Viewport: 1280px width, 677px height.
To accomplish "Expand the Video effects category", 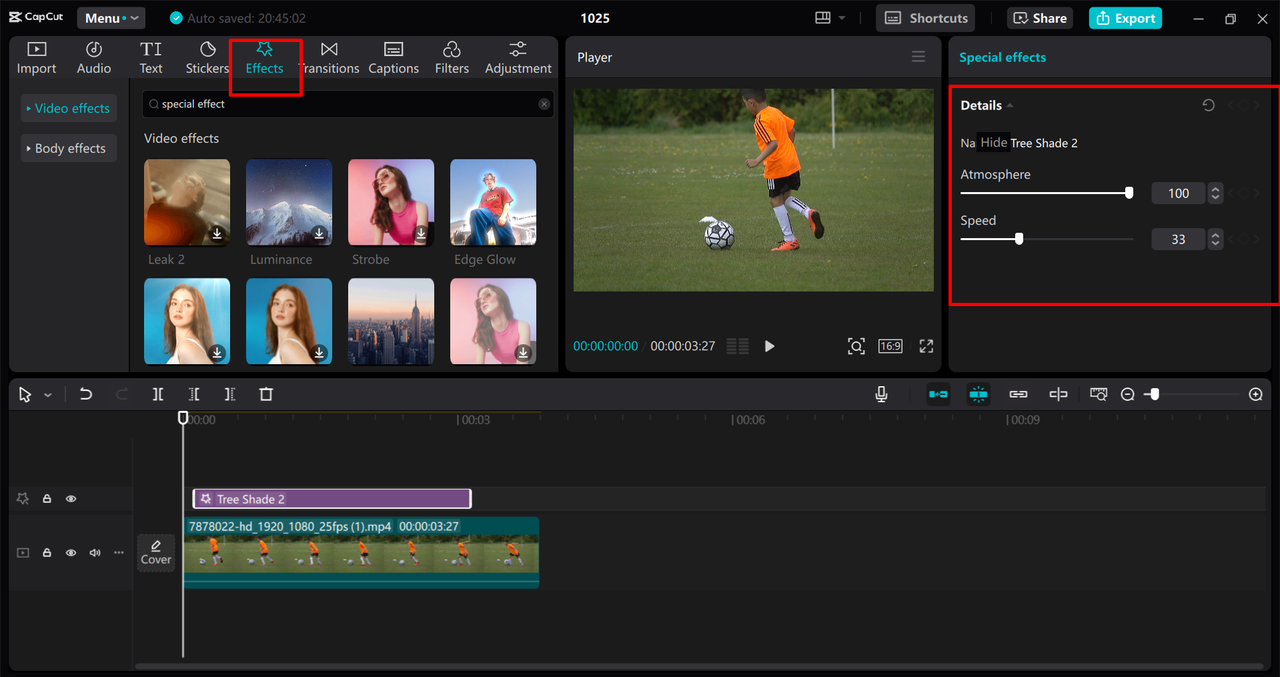I will pyautogui.click(x=68, y=108).
